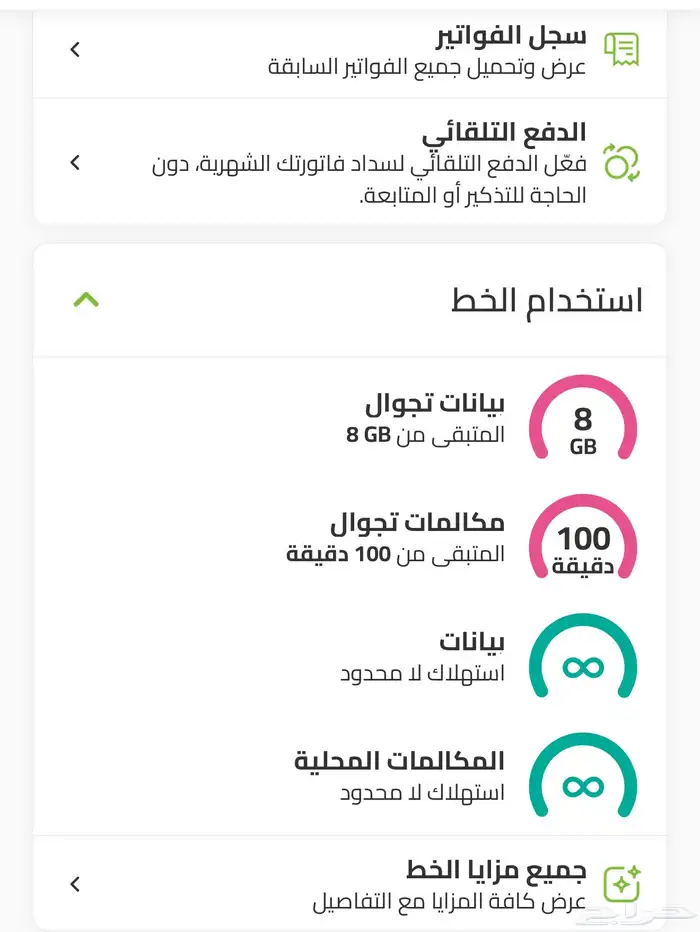The width and height of the screenshot is (700, 932).
Task: Tap the جميع مزايا الخط link title
Action: point(496,869)
